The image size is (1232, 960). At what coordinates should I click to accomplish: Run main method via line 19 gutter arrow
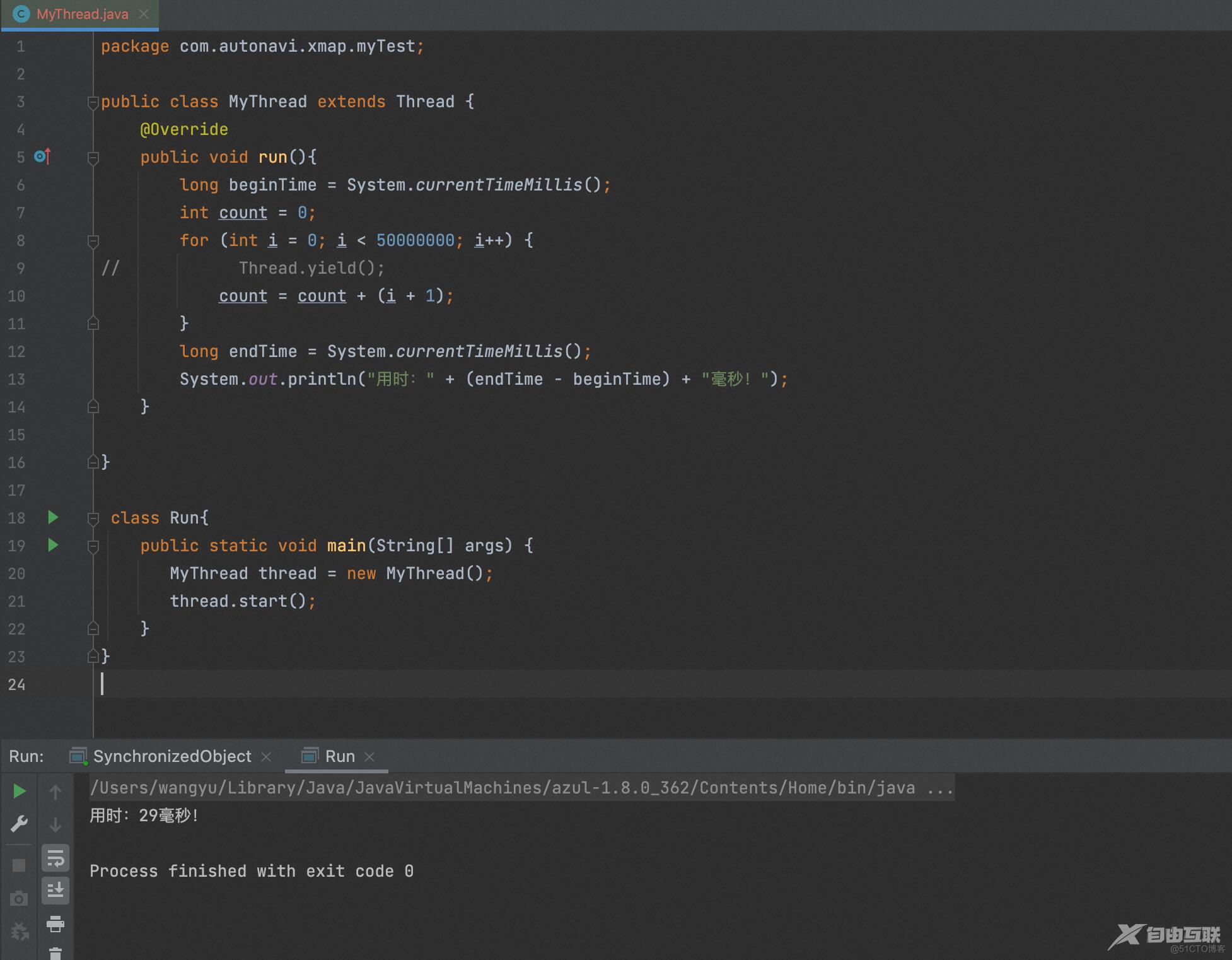coord(53,545)
